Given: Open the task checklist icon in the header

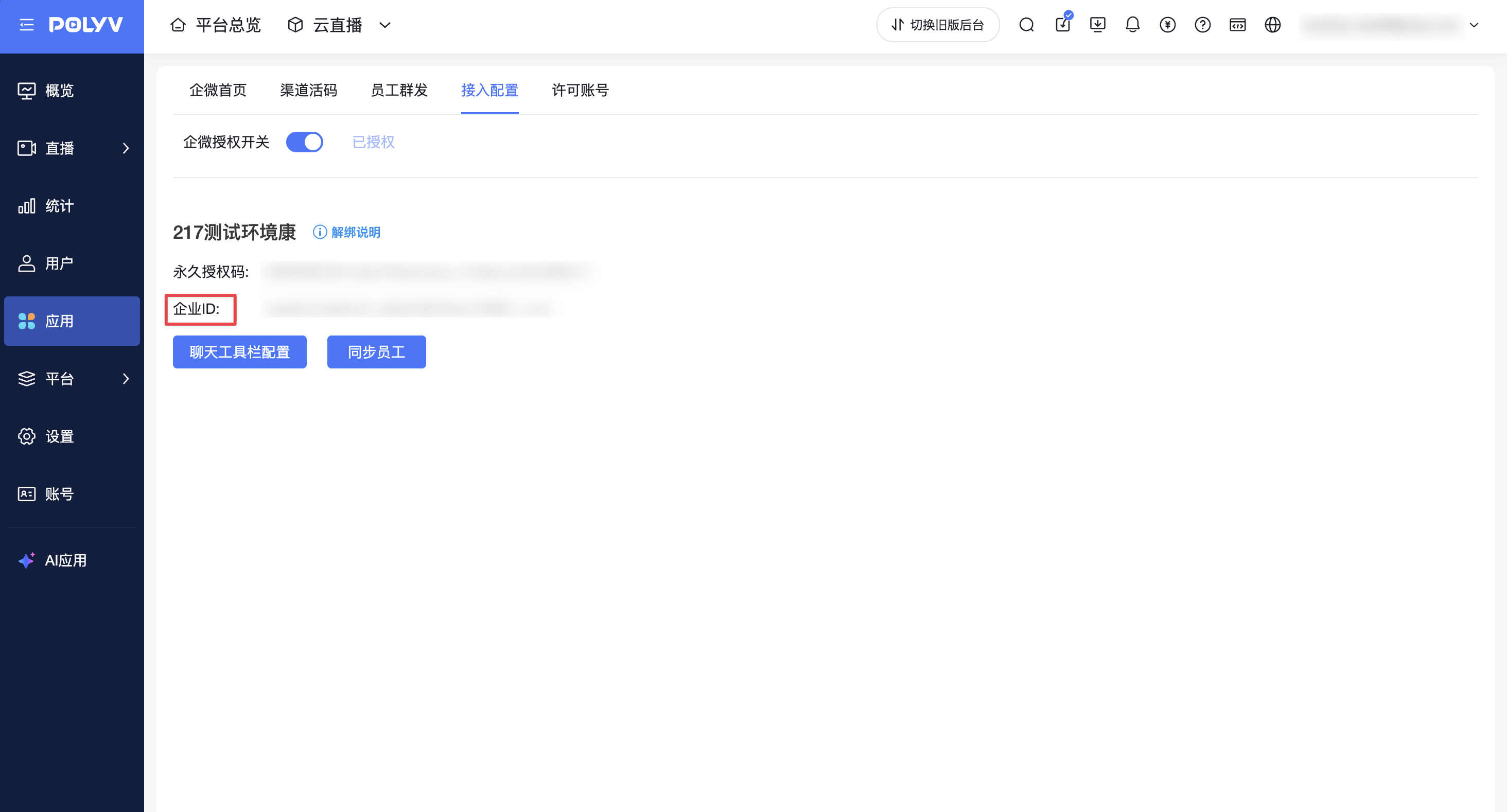Looking at the screenshot, I should [x=1063, y=24].
